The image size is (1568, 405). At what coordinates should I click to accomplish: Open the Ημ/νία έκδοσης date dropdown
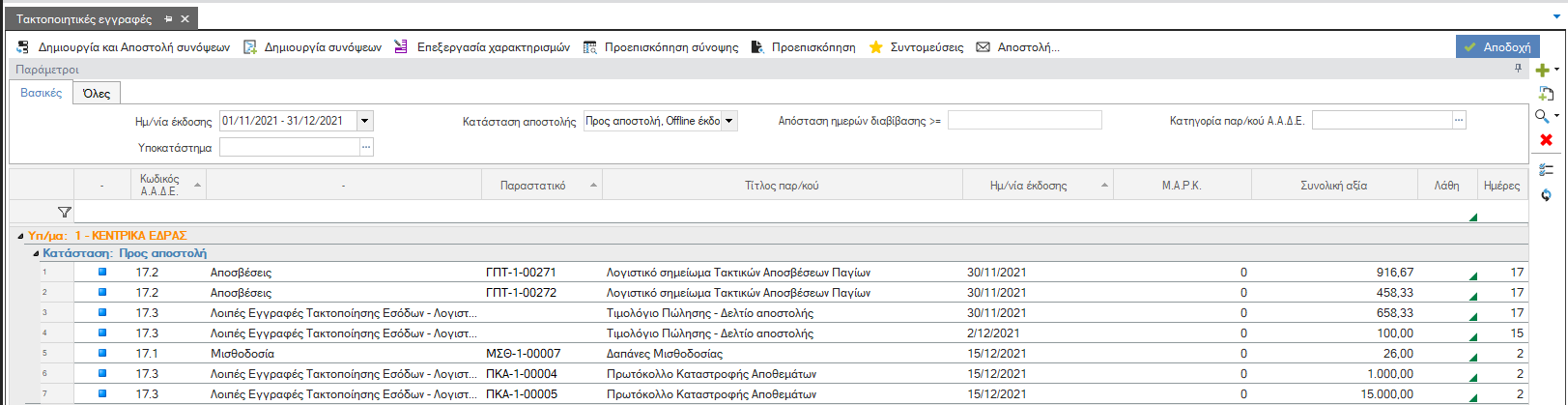click(365, 121)
